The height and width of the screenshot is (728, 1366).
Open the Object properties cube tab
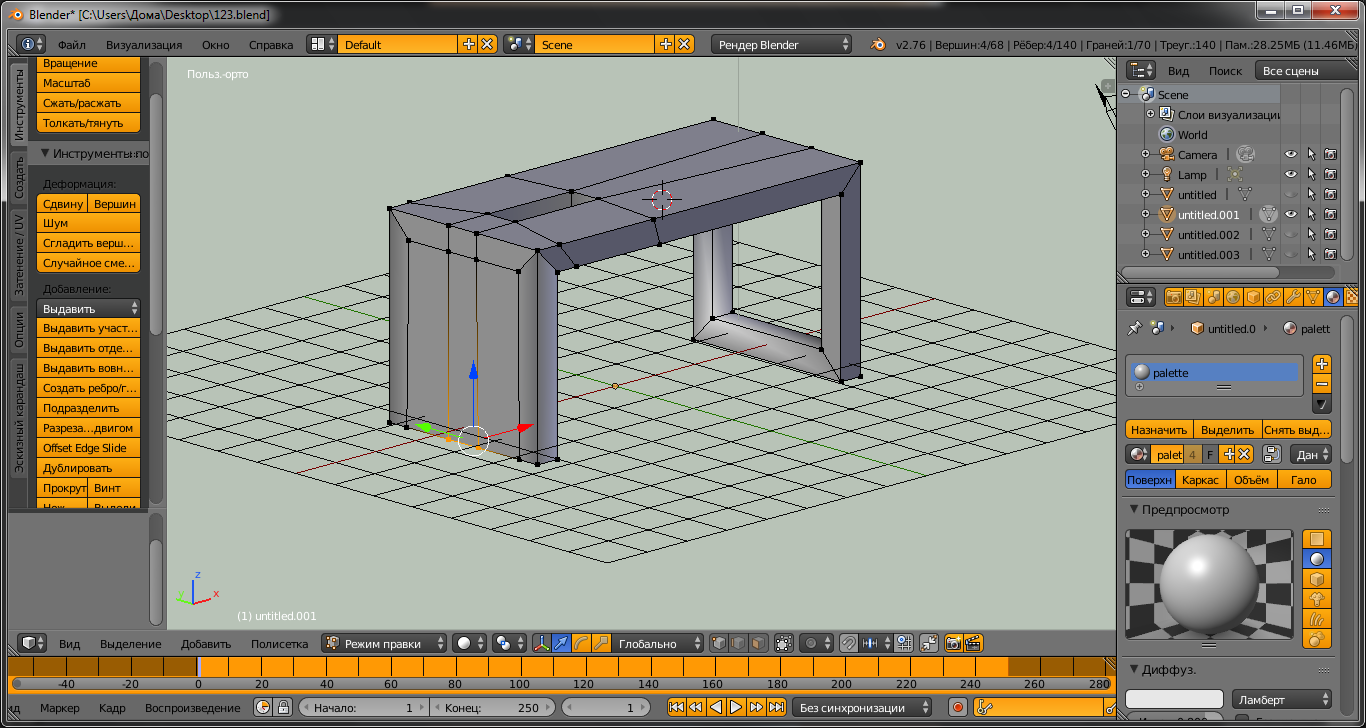pyautogui.click(x=1253, y=297)
